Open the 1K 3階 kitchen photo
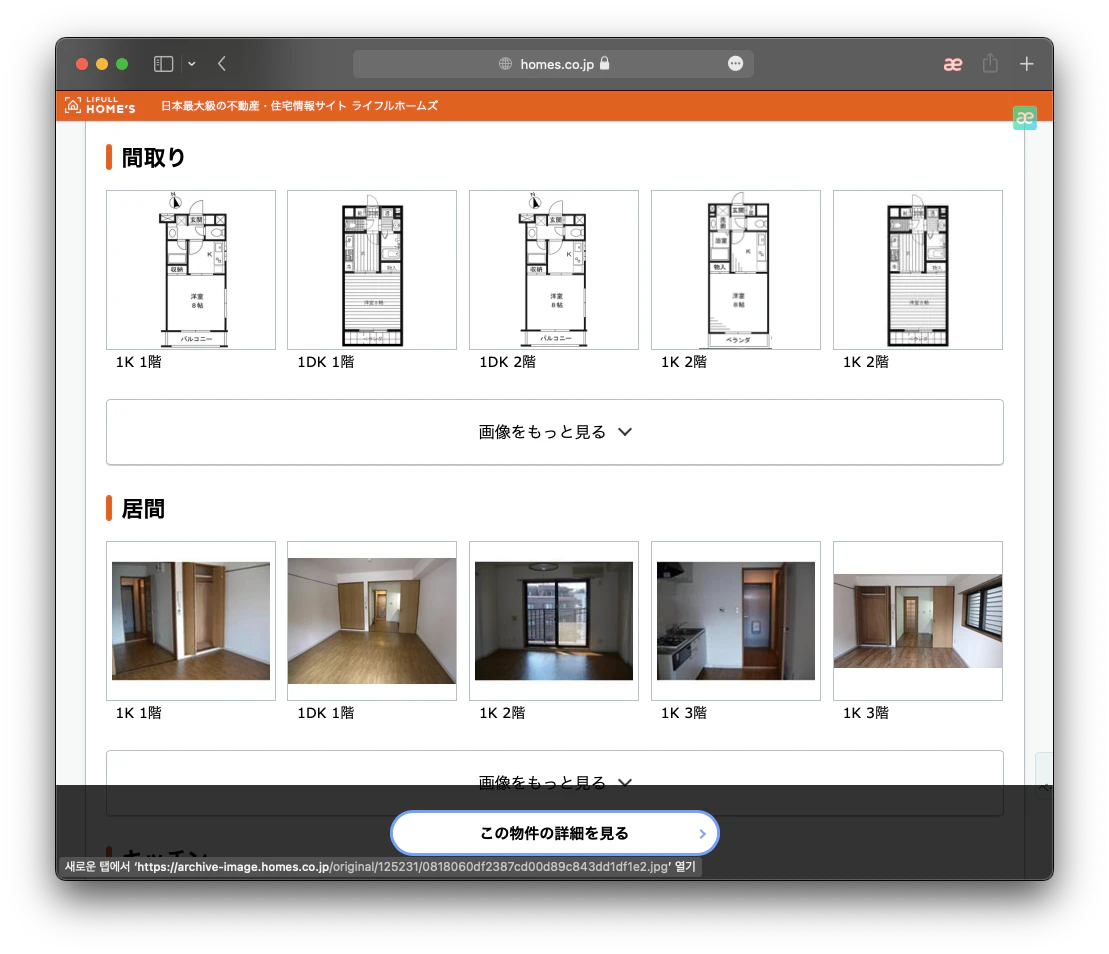Image resolution: width=1109 pixels, height=954 pixels. pyautogui.click(x=736, y=621)
